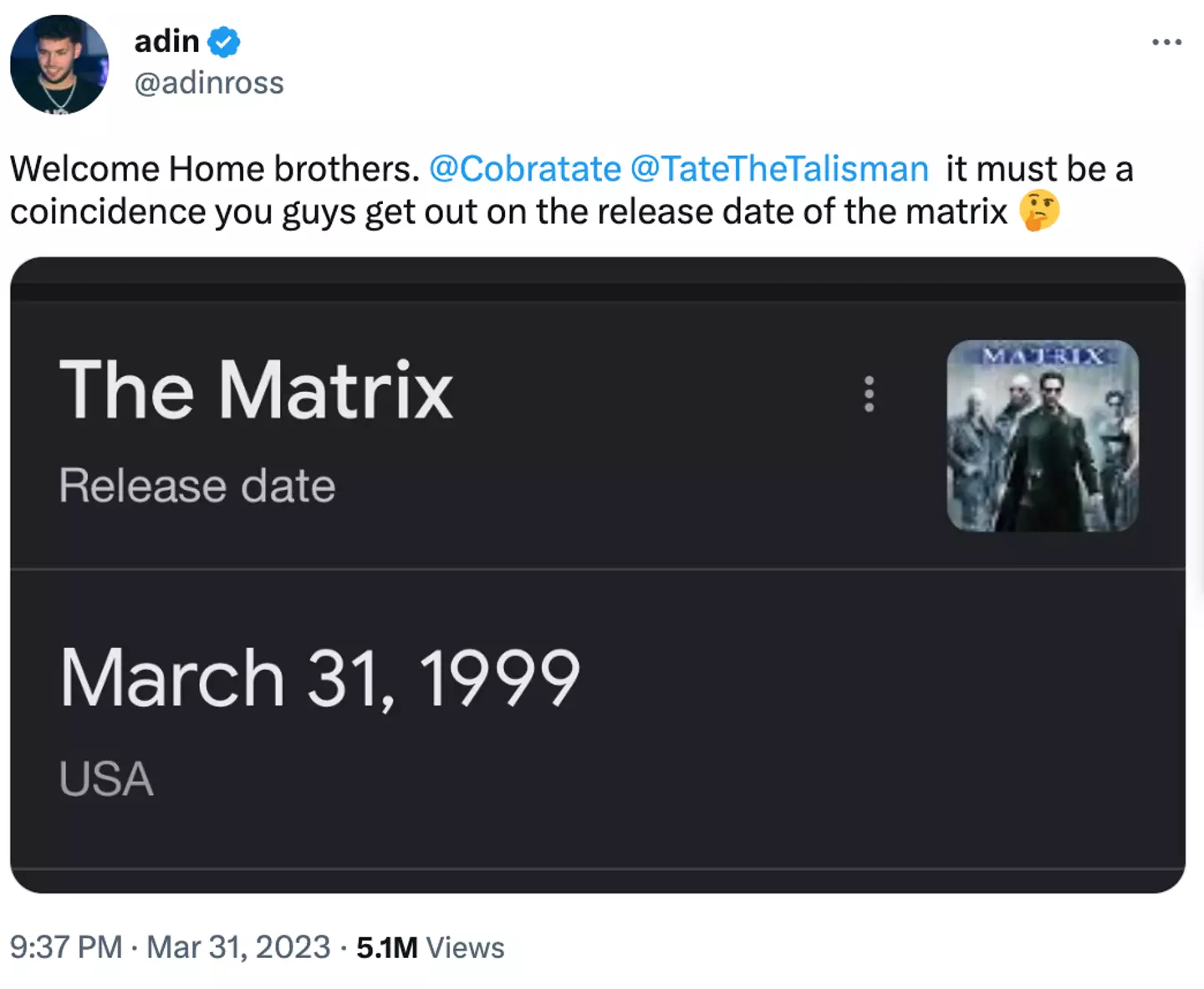View the 5.1M Views count
Screen dimensions: 1204x989
pyautogui.click(x=387, y=947)
